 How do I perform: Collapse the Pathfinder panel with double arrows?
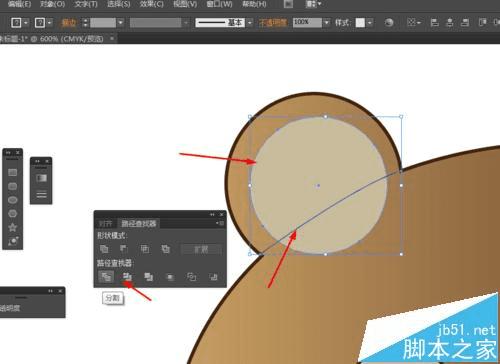tap(212, 214)
